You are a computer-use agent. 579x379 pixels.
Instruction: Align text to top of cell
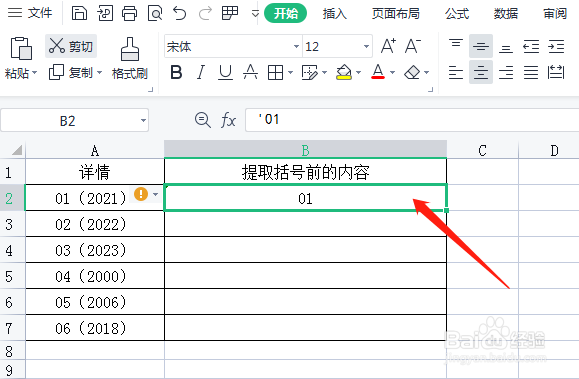pyautogui.click(x=456, y=44)
